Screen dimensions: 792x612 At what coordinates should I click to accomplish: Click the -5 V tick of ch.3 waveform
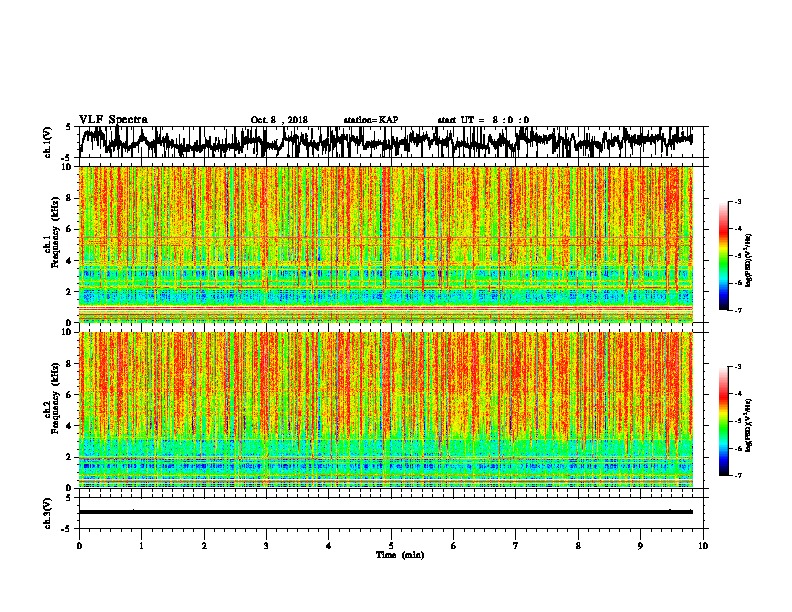pos(67,529)
